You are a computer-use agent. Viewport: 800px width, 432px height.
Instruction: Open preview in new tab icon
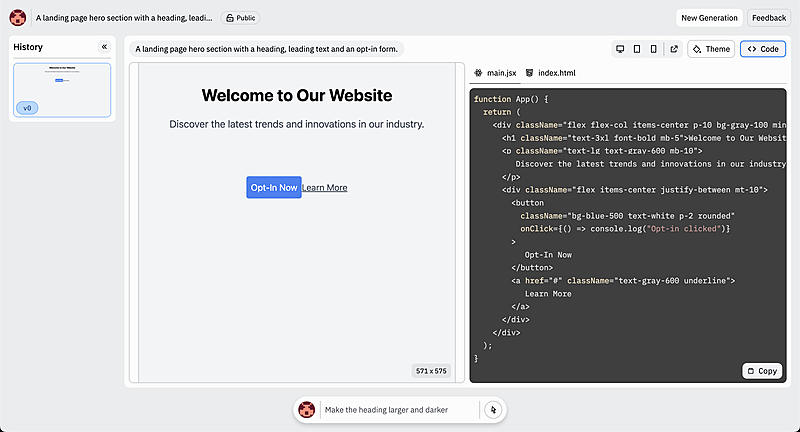click(674, 49)
